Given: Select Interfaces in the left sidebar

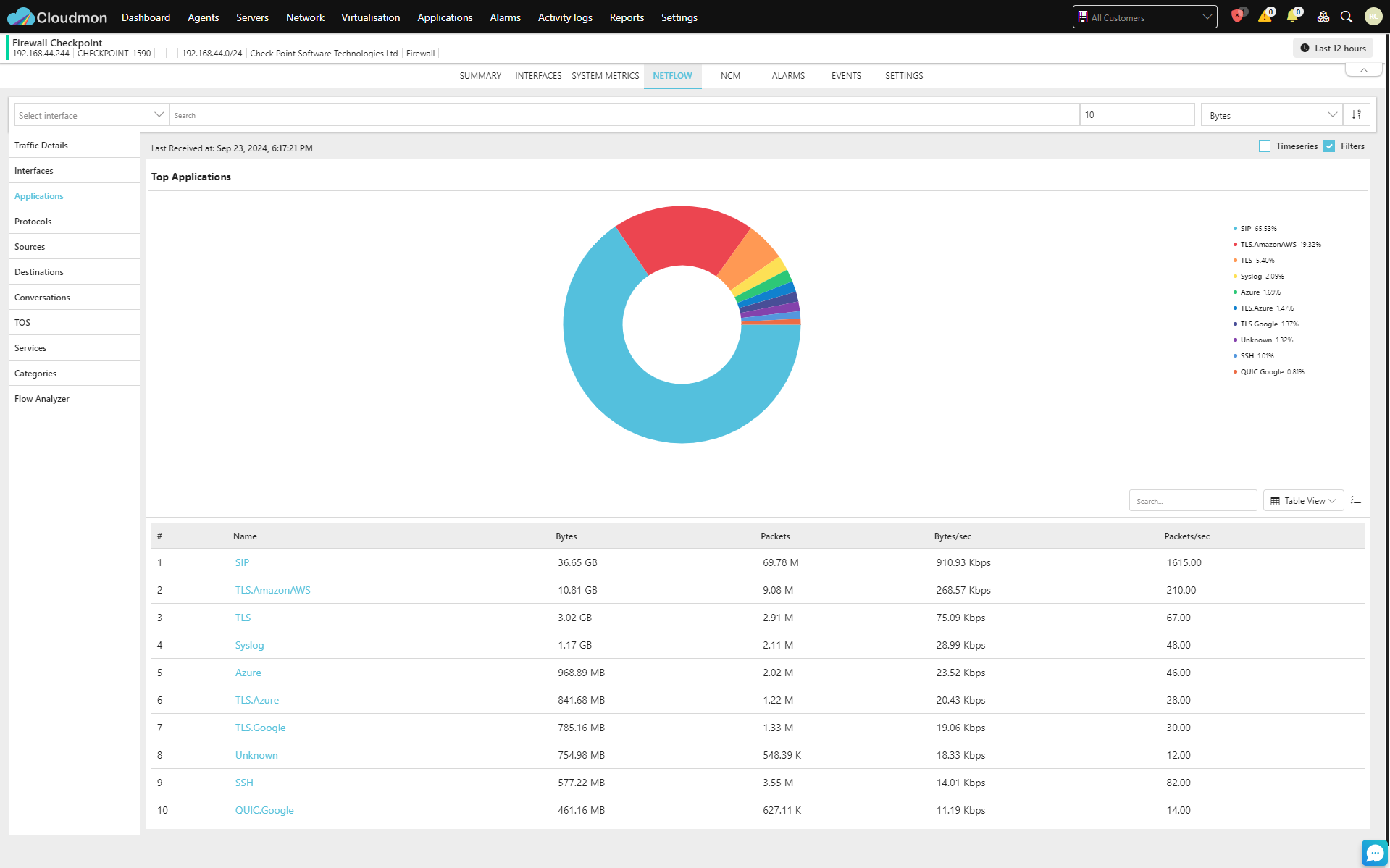Looking at the screenshot, I should tap(74, 170).
